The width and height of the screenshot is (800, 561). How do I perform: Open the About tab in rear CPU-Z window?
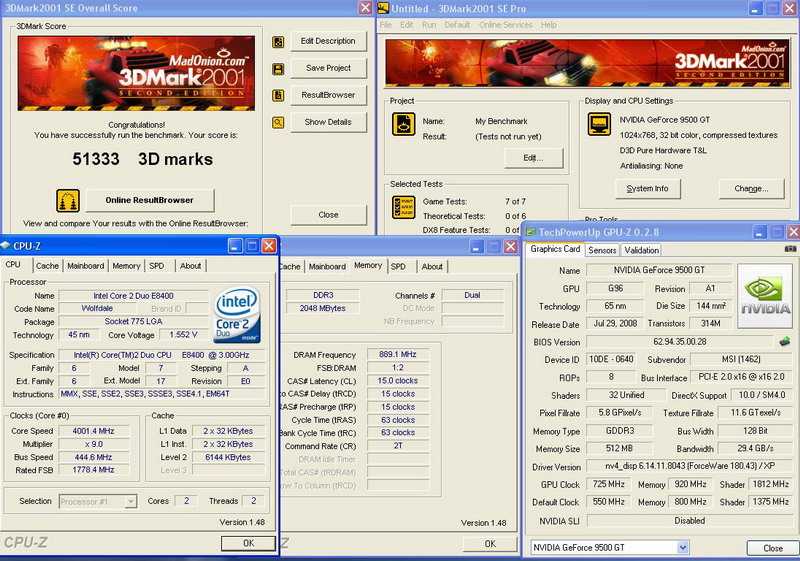pos(432,266)
